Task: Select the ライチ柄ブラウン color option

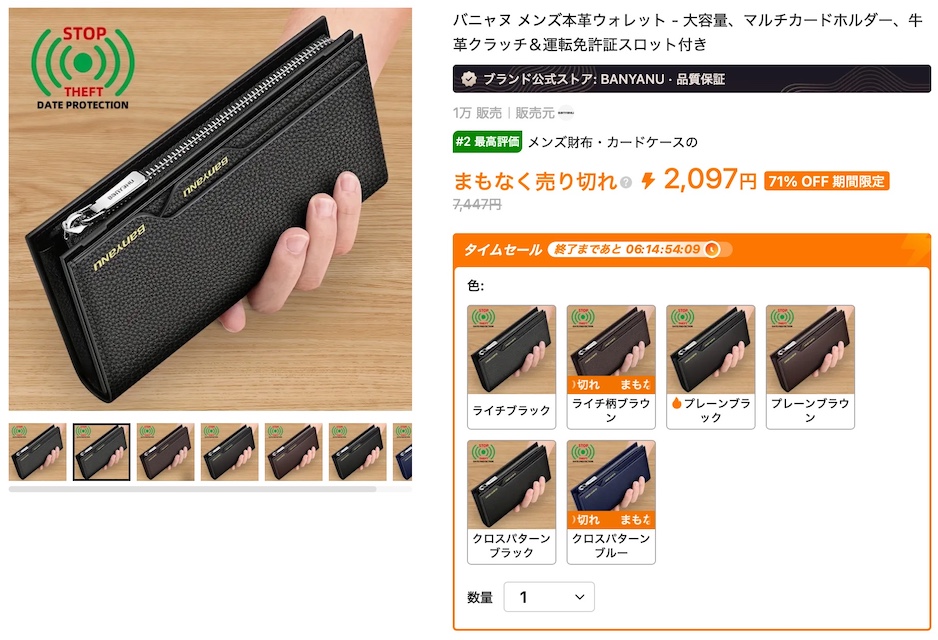Action: (x=611, y=367)
